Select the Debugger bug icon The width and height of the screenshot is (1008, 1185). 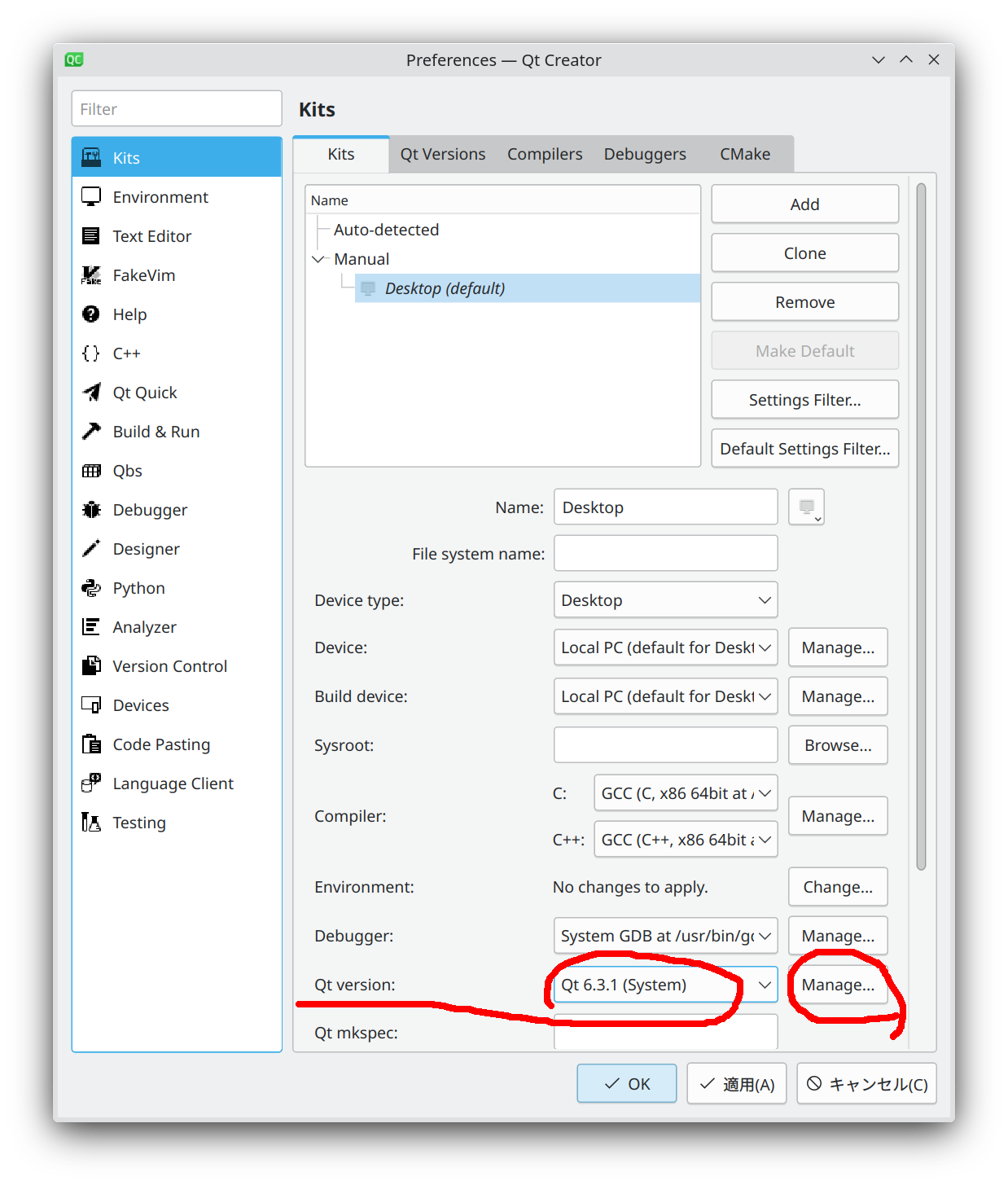[91, 509]
